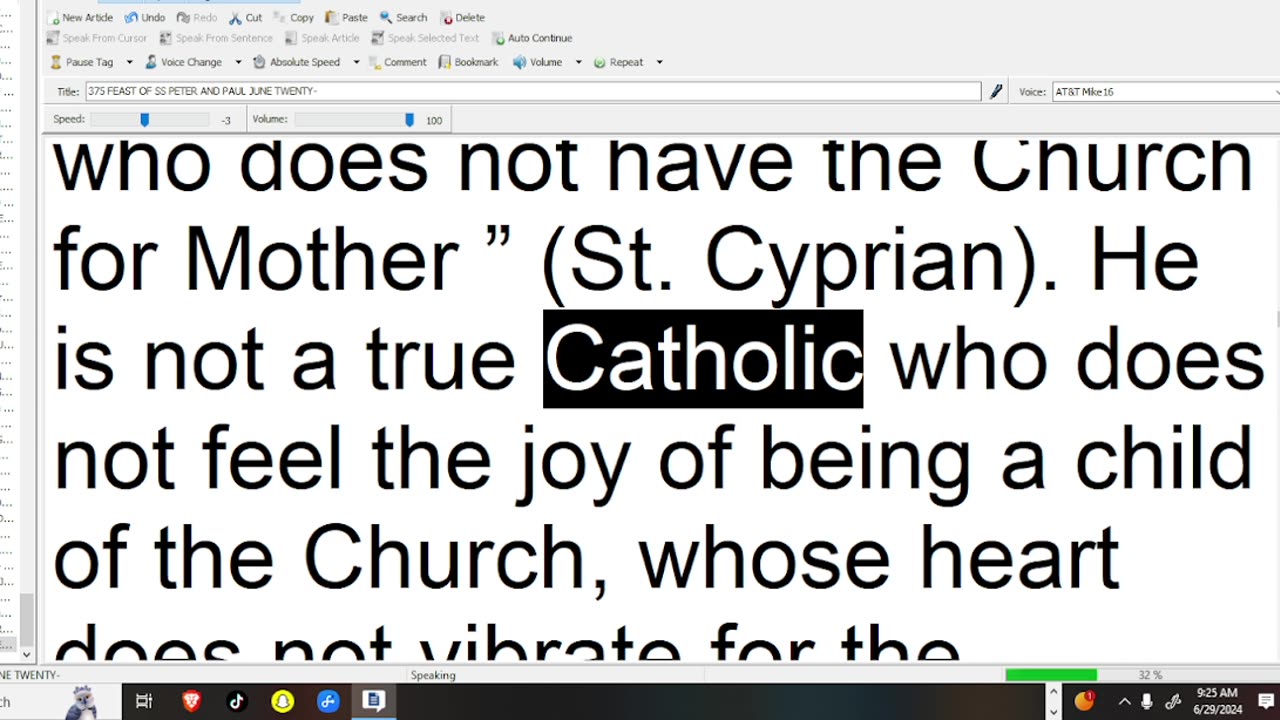The width and height of the screenshot is (1280, 720).
Task: Toggle Auto Continue option
Action: (532, 38)
